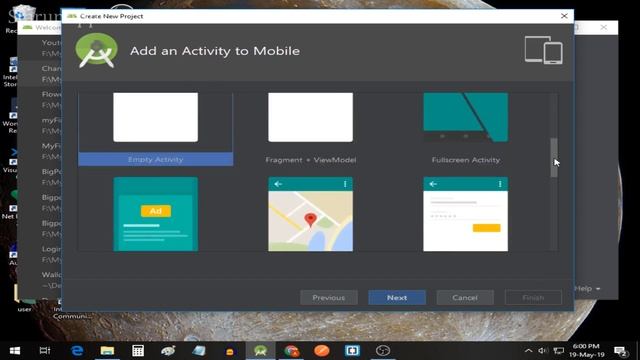The width and height of the screenshot is (640, 360).
Task: Open the Windows Start menu
Action: point(15,351)
